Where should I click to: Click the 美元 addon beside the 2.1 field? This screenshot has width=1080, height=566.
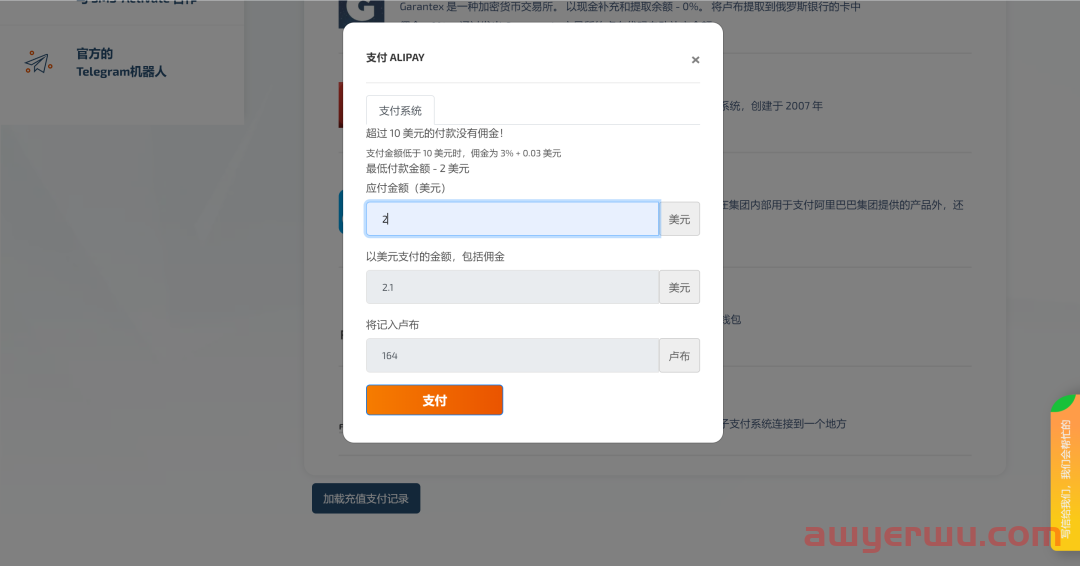(679, 287)
